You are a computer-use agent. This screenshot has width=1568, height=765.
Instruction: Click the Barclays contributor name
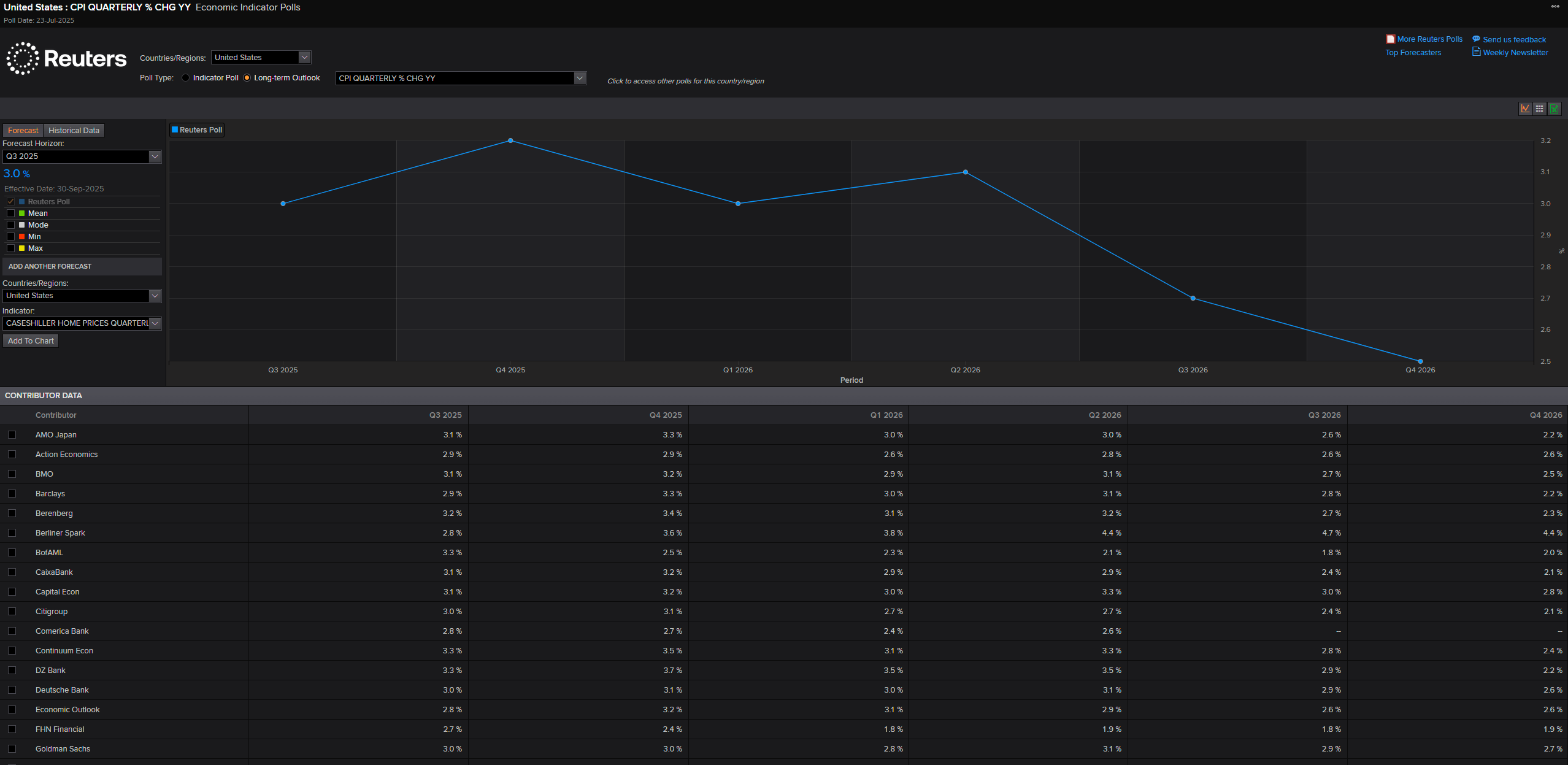(x=50, y=494)
